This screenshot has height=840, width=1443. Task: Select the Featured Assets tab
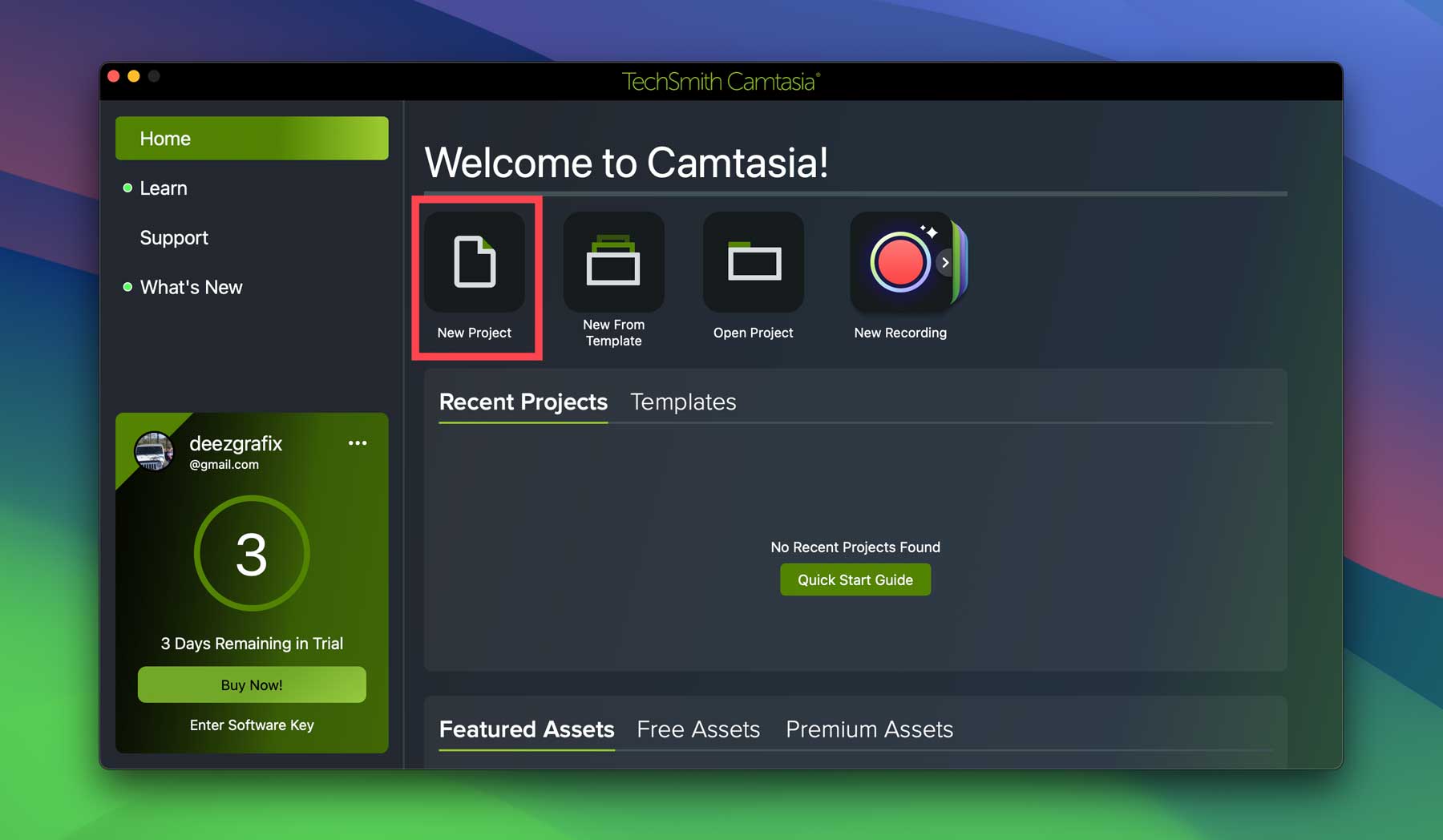[x=526, y=729]
